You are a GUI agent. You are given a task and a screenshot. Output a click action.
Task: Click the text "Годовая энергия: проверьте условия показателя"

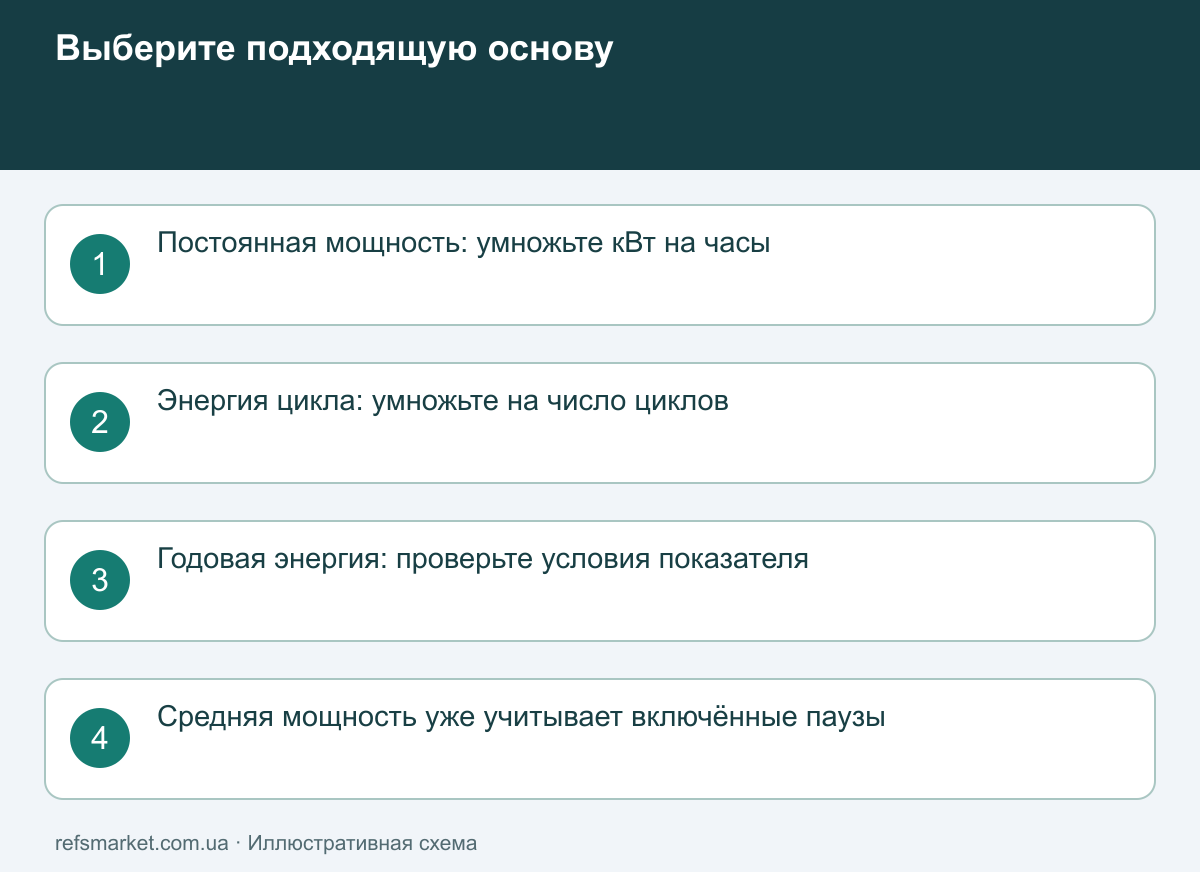click(x=483, y=559)
